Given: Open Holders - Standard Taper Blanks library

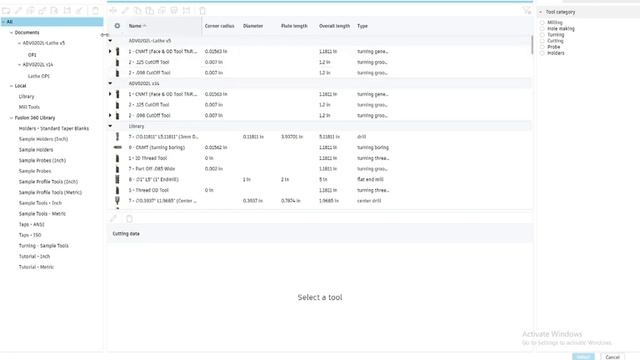Looking at the screenshot, I should (x=54, y=128).
